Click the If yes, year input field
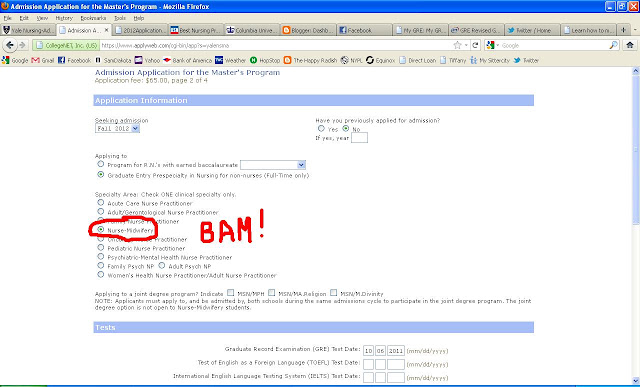640x387 pixels. (x=359, y=138)
